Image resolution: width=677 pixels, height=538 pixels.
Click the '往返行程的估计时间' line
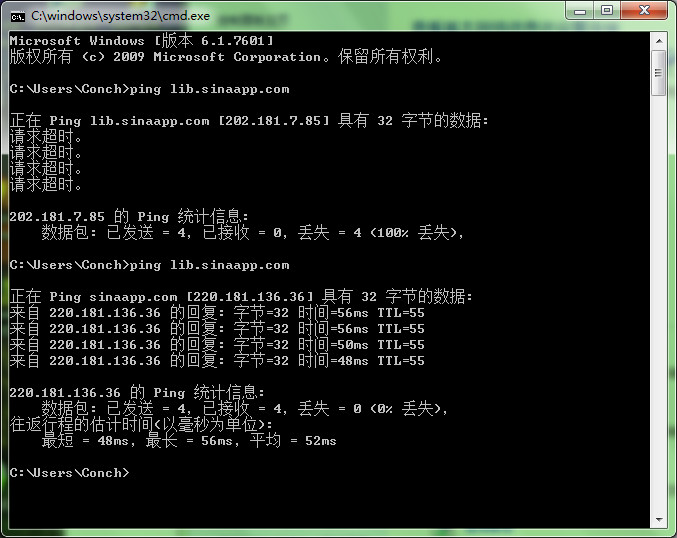pos(141,424)
